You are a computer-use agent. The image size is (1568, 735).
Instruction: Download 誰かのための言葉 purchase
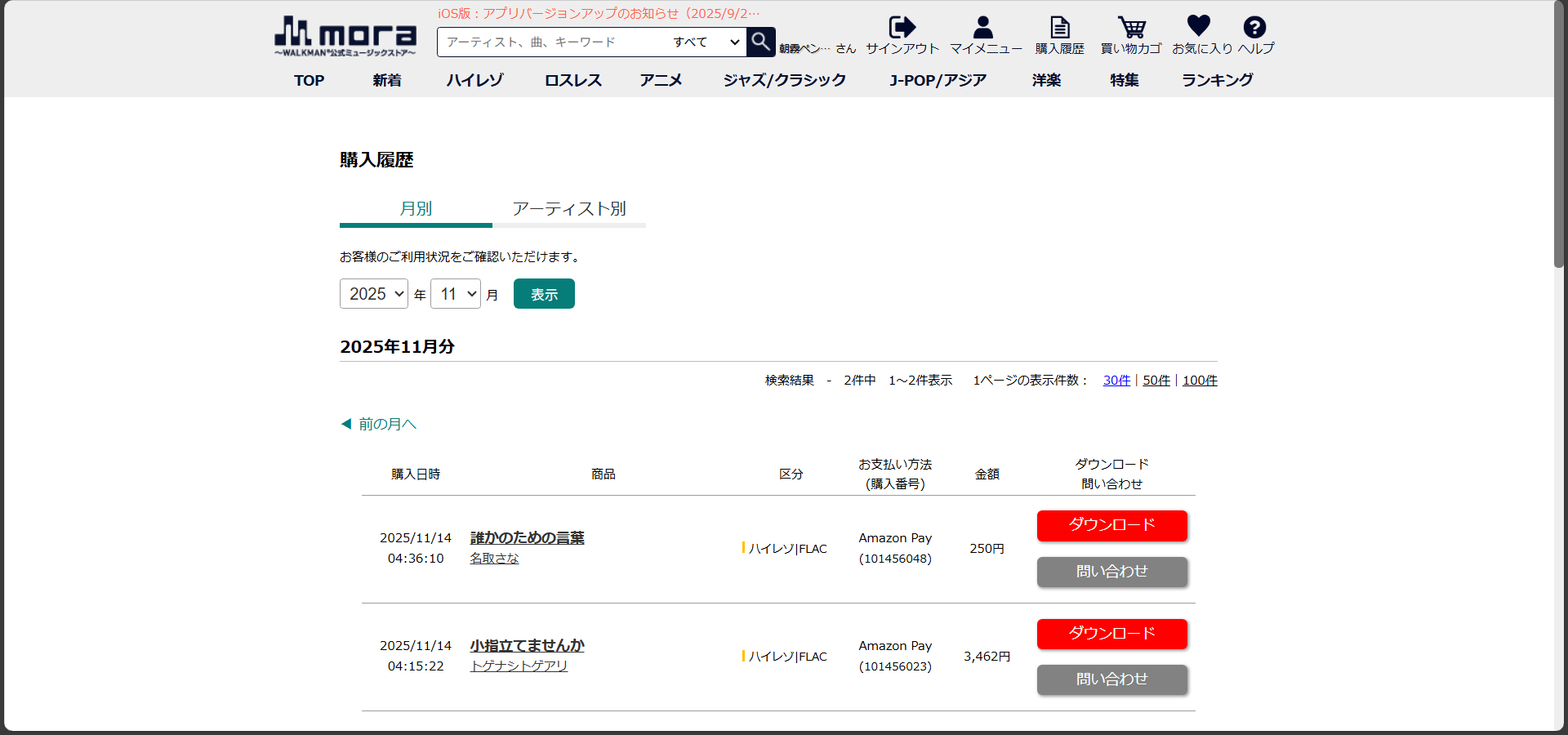(x=1111, y=525)
